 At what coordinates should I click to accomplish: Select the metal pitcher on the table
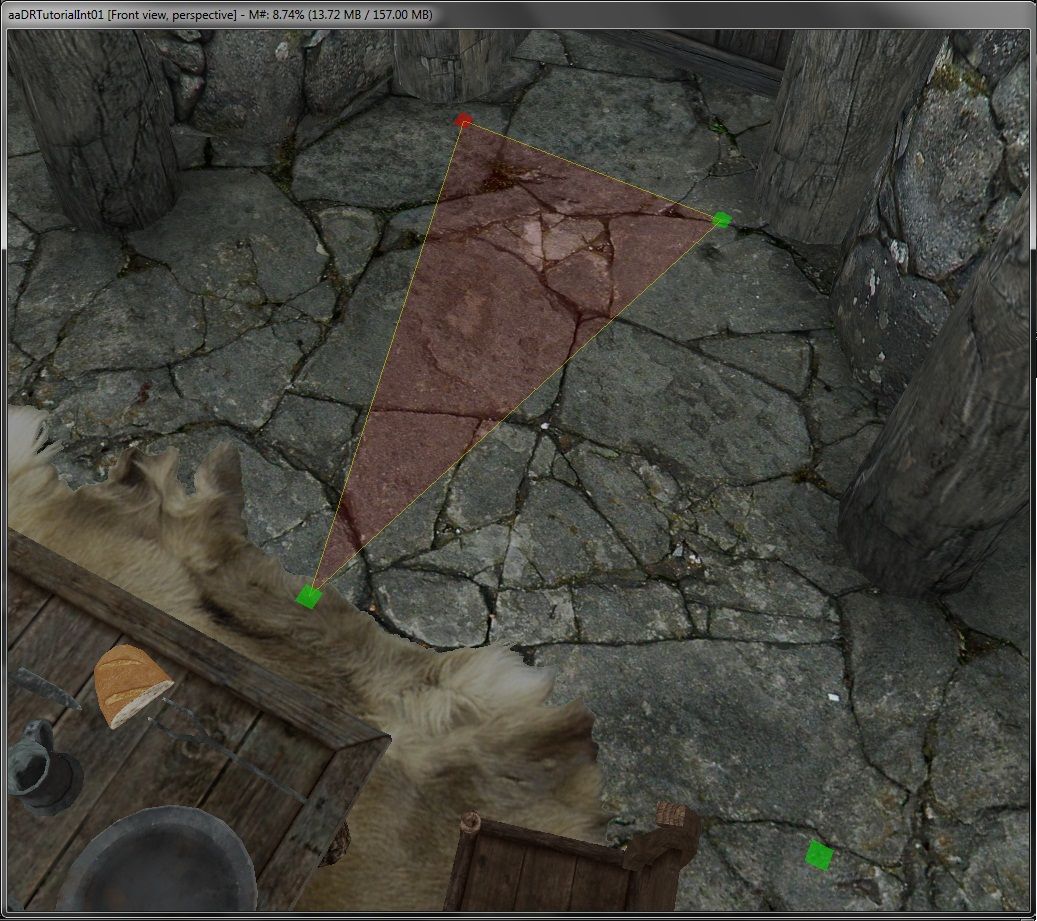43,767
